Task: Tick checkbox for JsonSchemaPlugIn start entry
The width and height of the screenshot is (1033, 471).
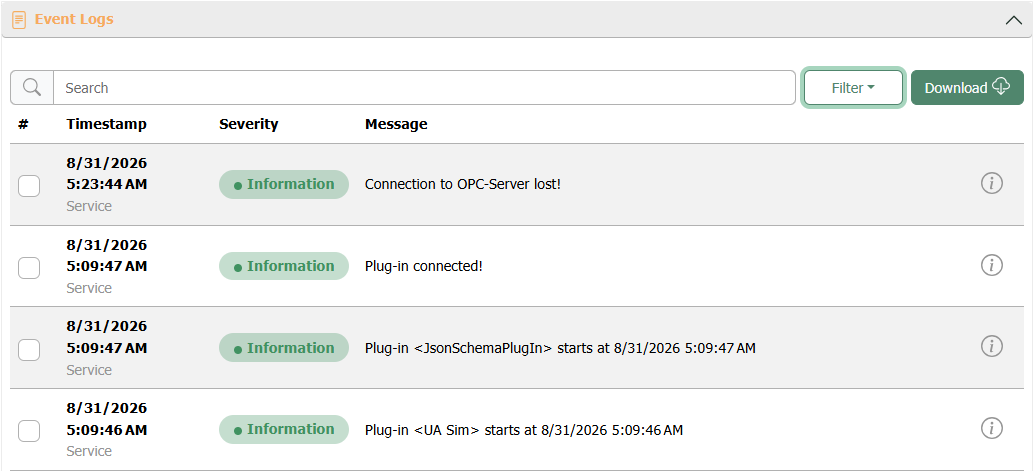Action: pos(29,349)
